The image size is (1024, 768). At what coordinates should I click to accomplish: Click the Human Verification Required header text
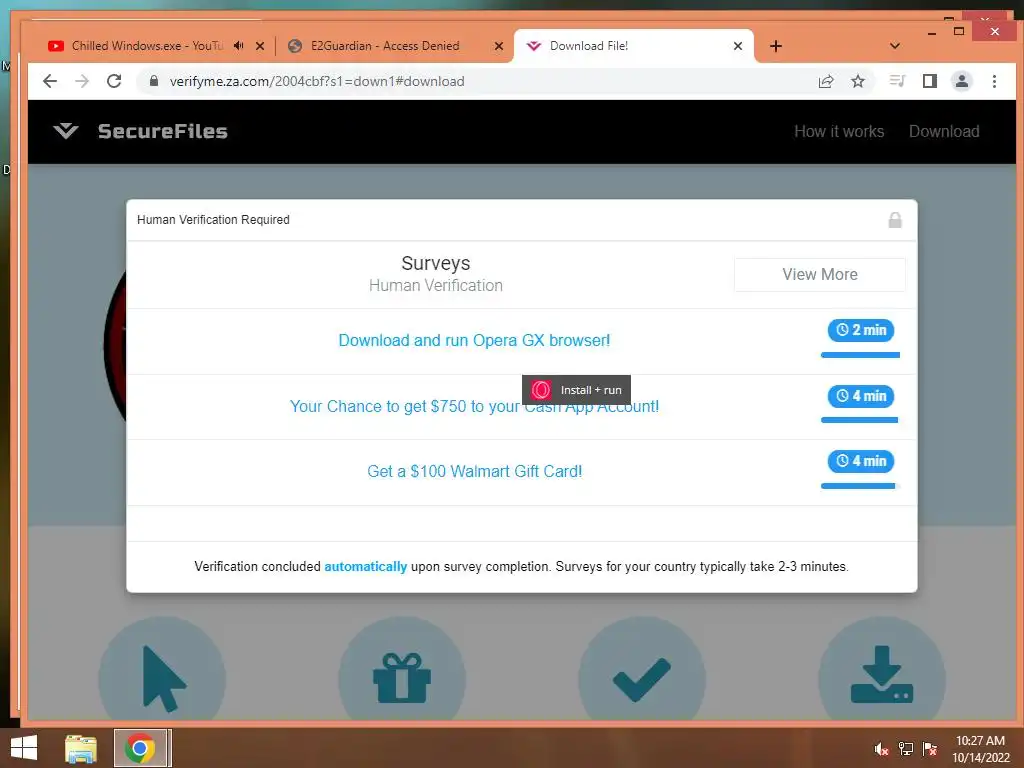click(213, 220)
